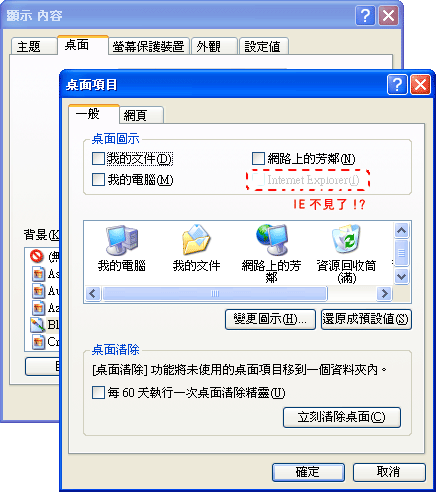Select the 網路上的芳鄰 network icon
The image size is (436, 492).
272,240
